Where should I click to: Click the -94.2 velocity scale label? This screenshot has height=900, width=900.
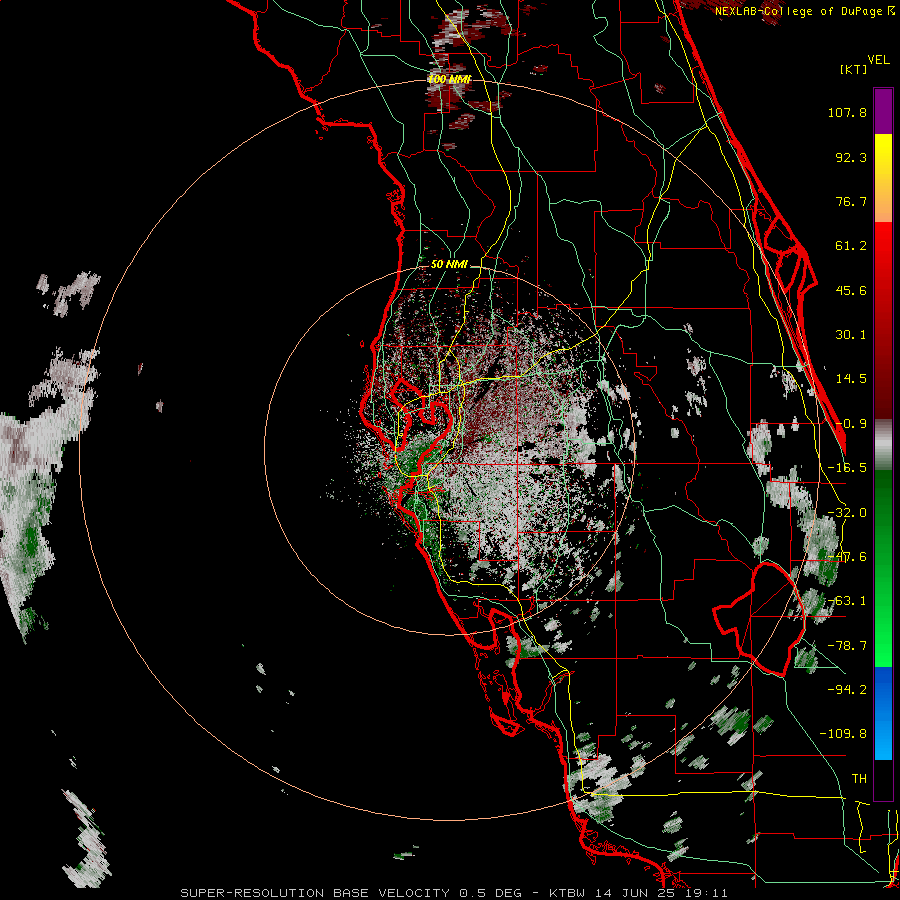tap(847, 689)
